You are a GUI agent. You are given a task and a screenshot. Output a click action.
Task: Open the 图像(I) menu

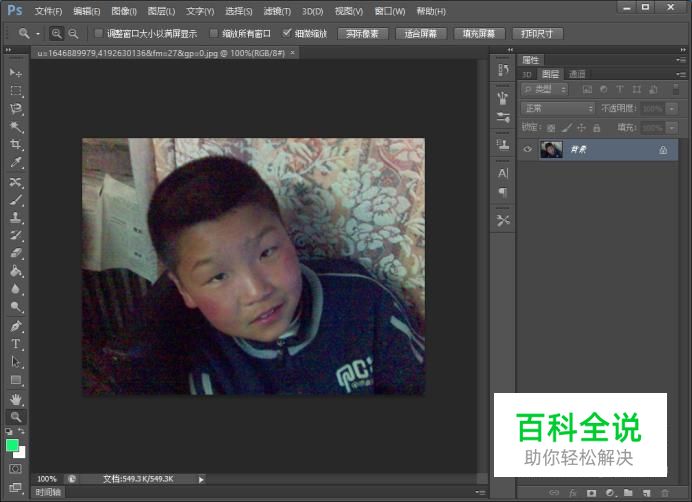pyautogui.click(x=124, y=11)
